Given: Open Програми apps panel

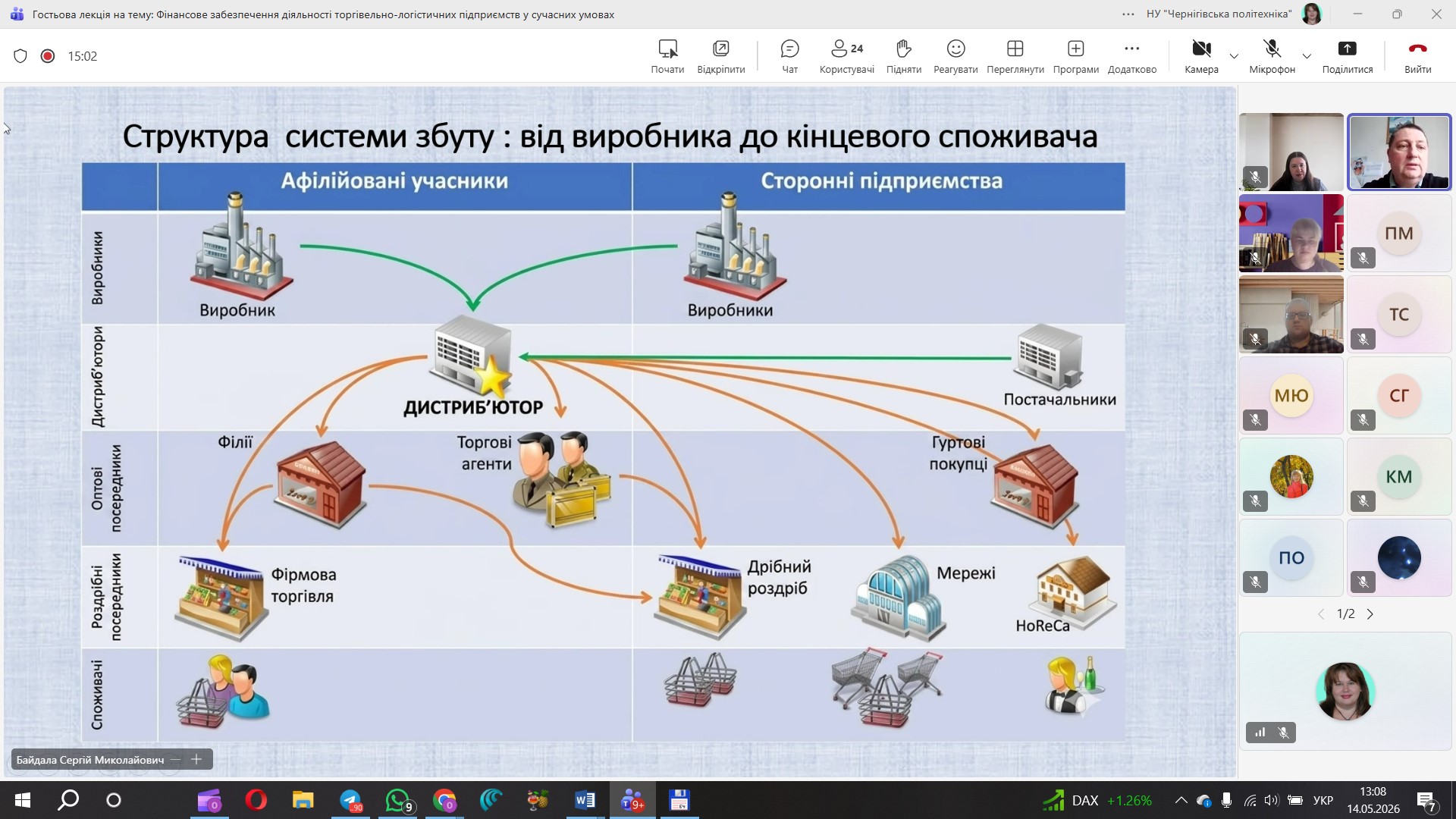Looking at the screenshot, I should [1075, 57].
